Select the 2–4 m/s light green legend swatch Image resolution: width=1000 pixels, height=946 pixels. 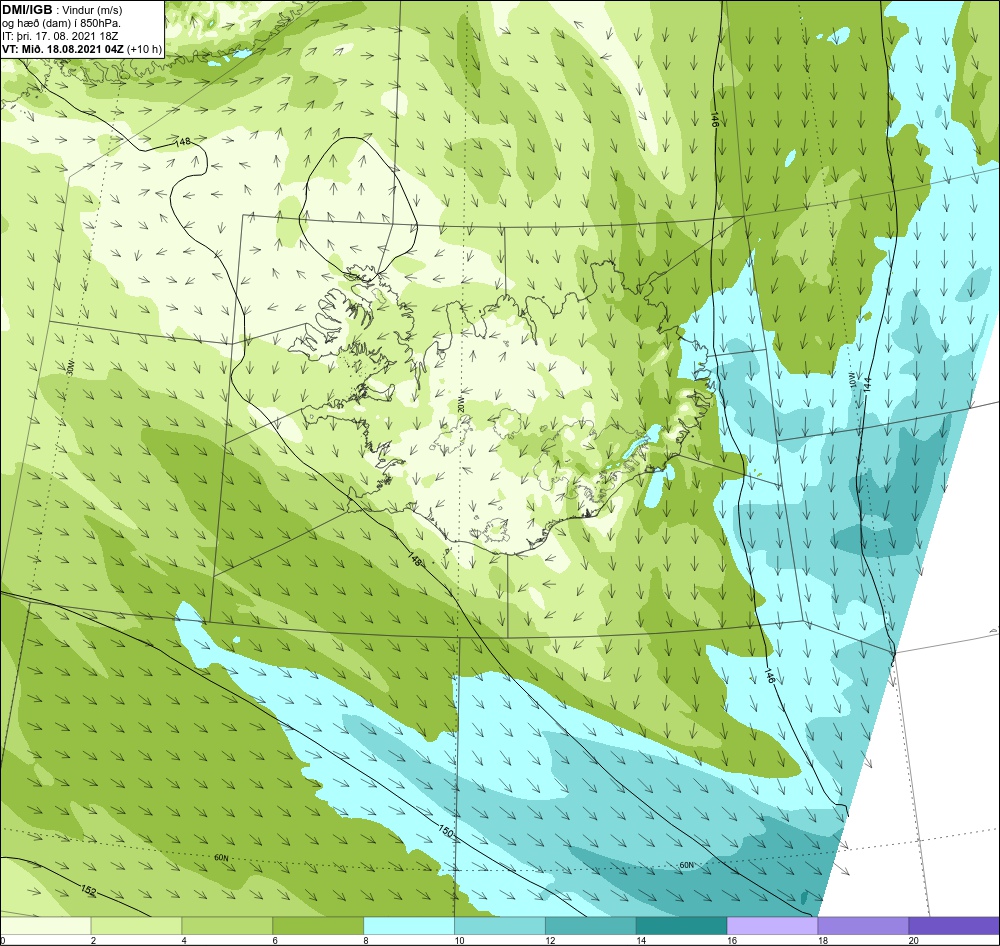136,925
